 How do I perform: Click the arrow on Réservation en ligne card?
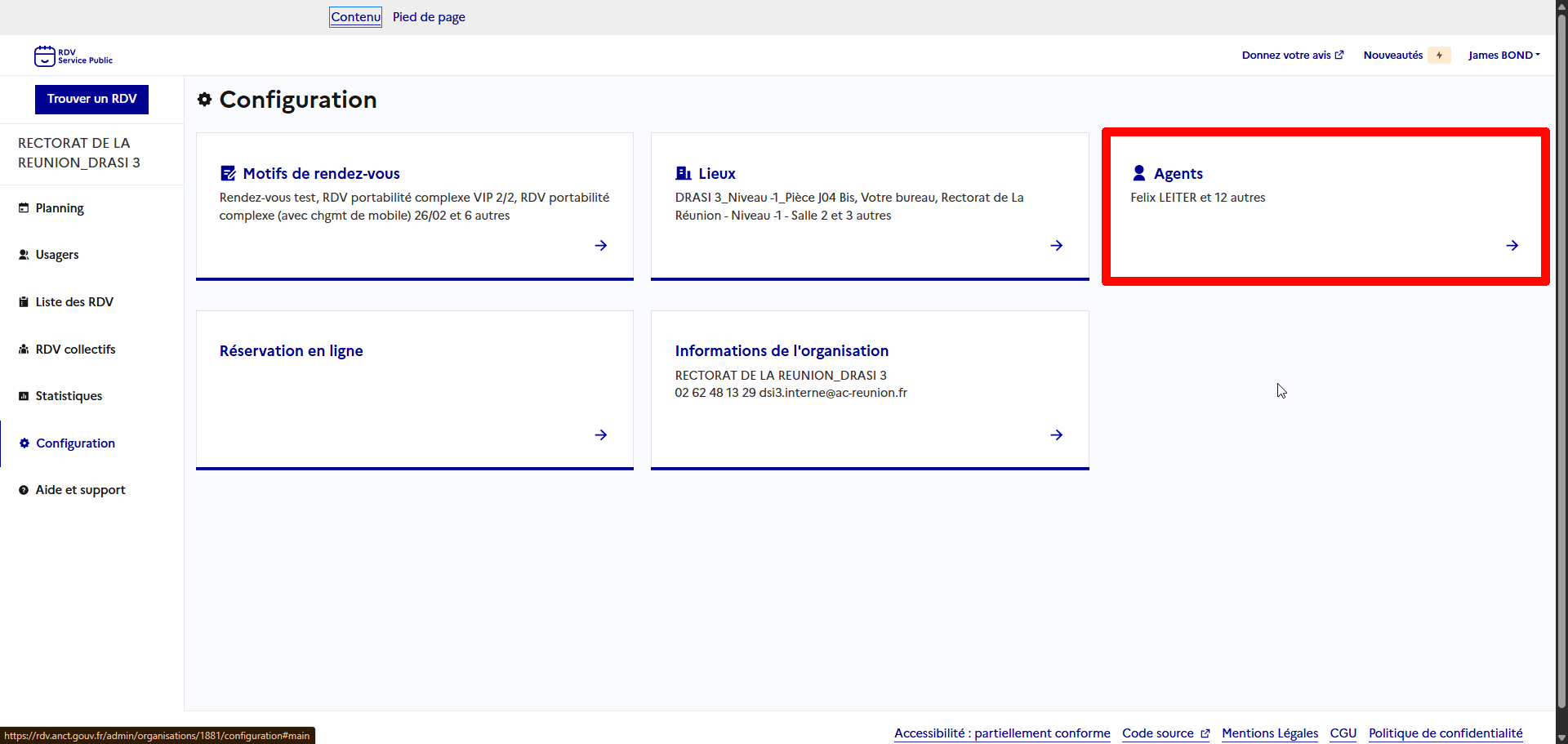[x=601, y=434]
